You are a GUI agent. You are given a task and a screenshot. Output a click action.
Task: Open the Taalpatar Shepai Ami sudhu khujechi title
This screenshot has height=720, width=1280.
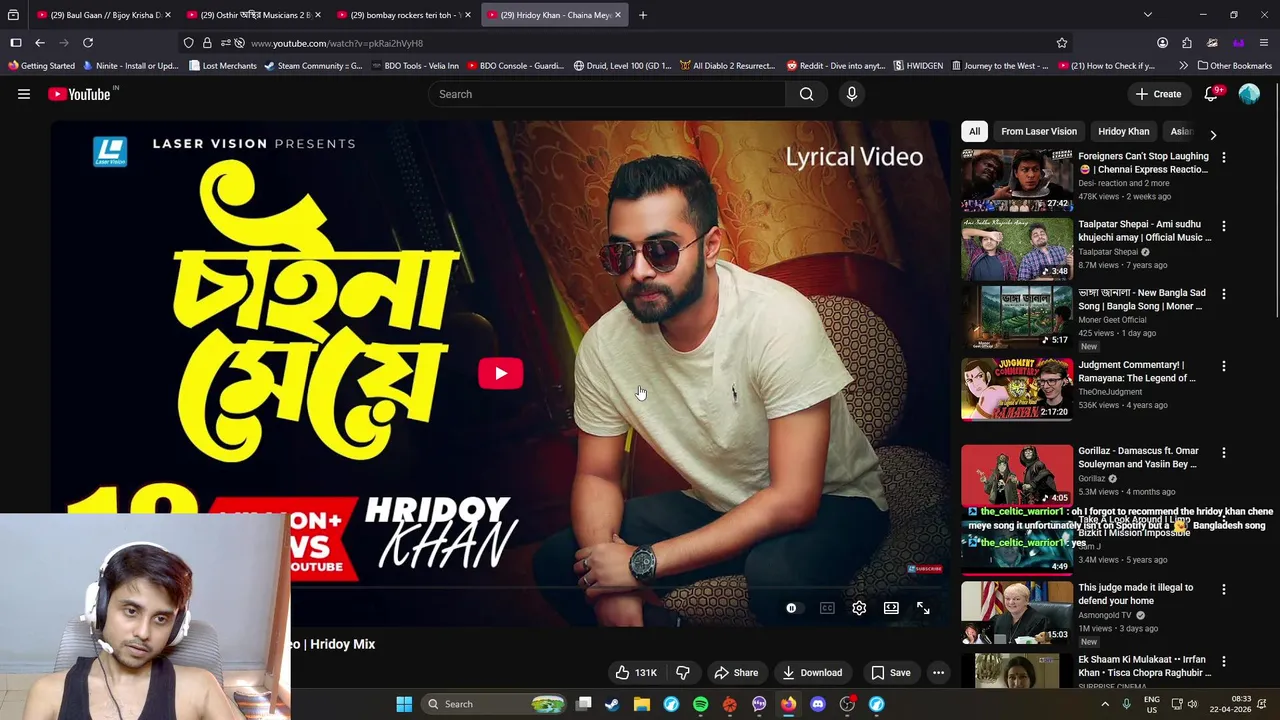pos(1144,231)
